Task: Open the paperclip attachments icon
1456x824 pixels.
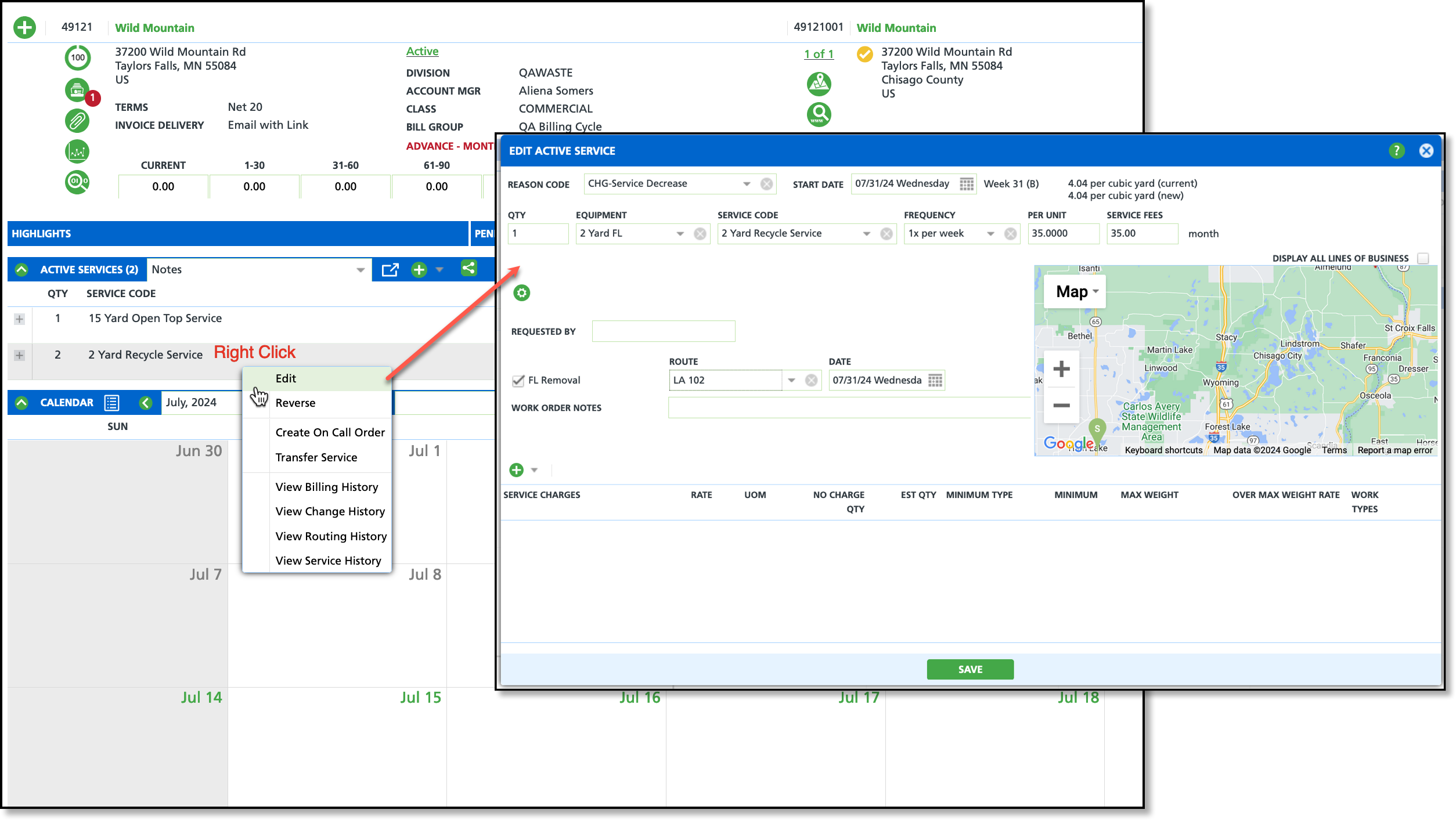Action: pyautogui.click(x=77, y=121)
